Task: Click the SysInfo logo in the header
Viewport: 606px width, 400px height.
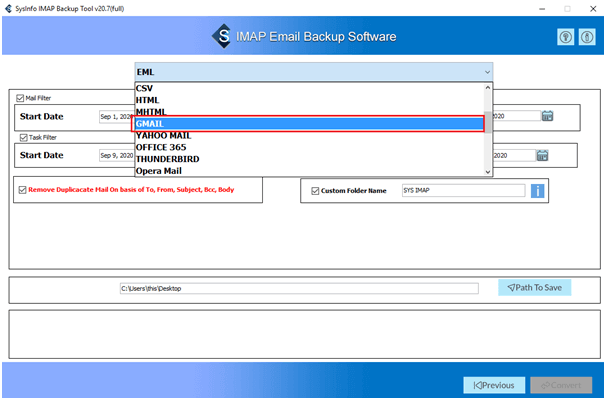Action: (222, 36)
